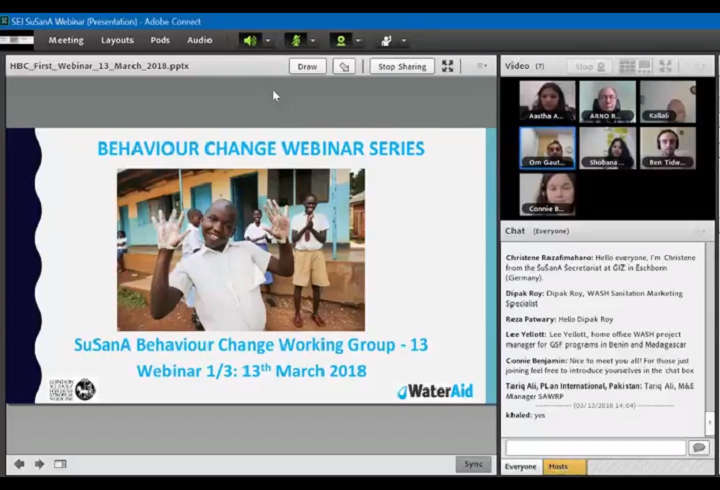
Task: Advance to the next slide arrow
Action: (x=39, y=464)
